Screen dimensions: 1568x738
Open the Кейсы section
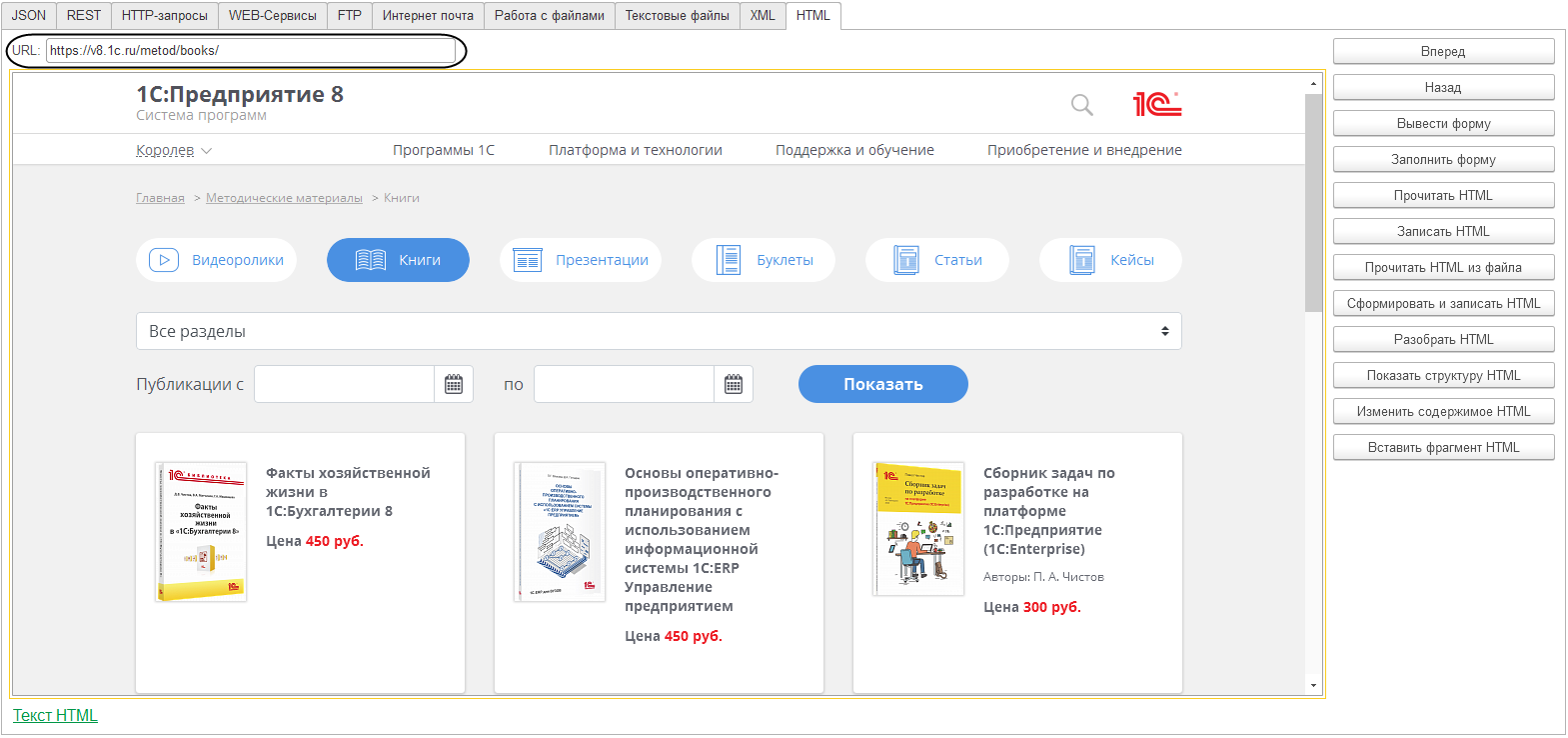point(1110,260)
